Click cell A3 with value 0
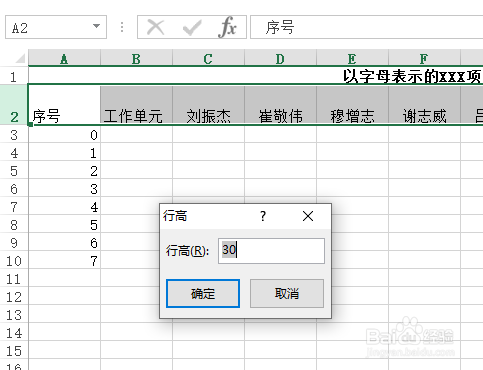The image size is (483, 370). pos(64,135)
